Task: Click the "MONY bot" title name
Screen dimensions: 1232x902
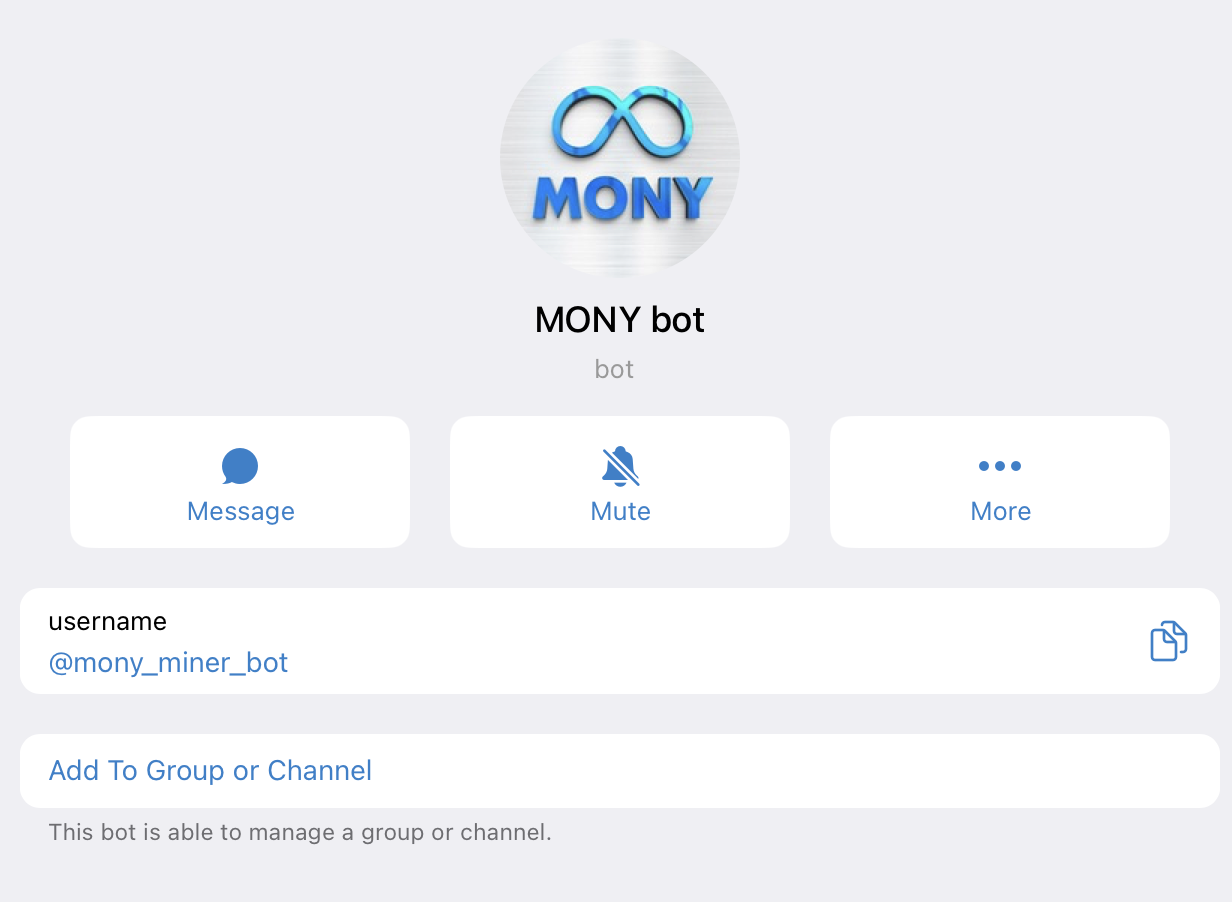Action: click(619, 320)
